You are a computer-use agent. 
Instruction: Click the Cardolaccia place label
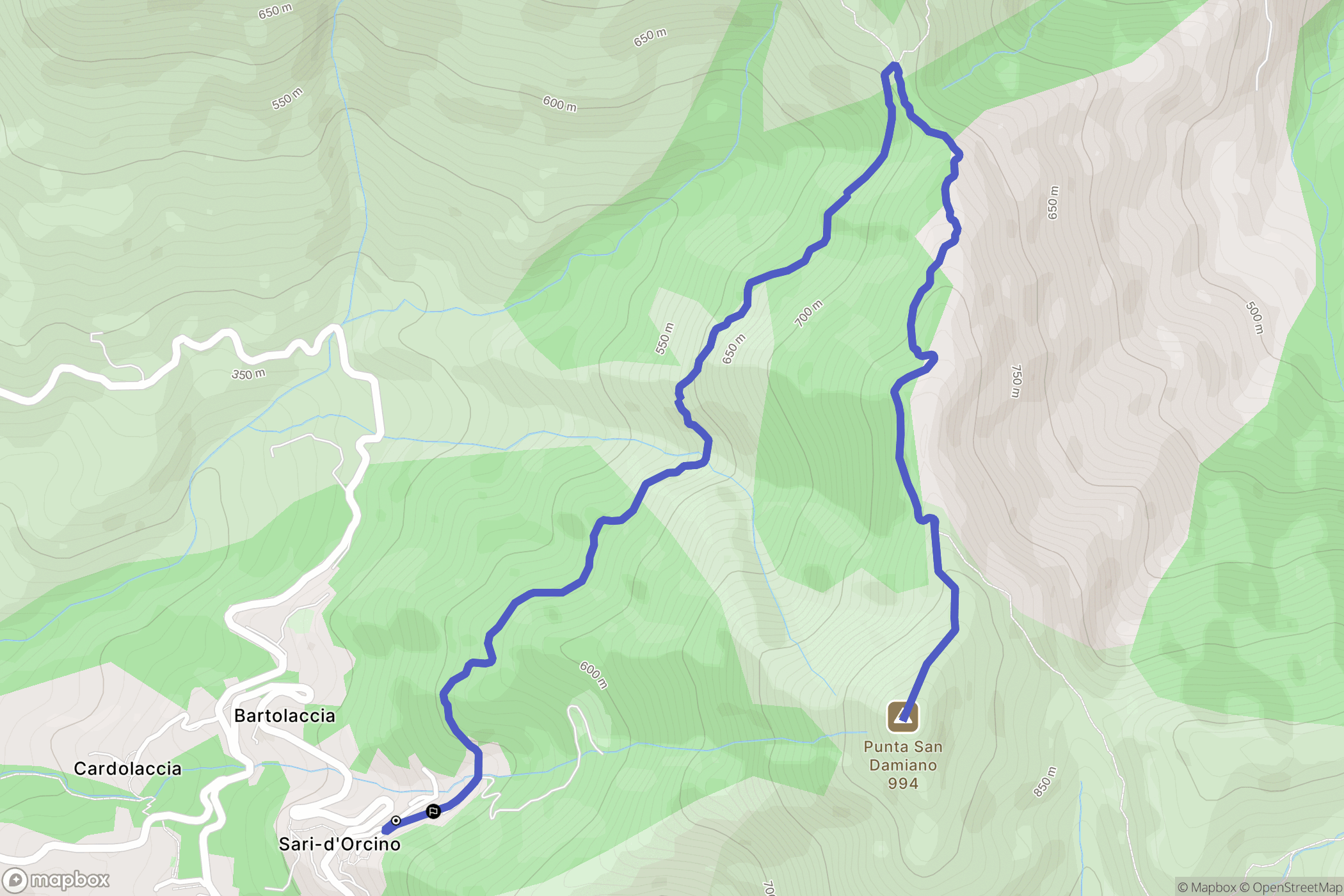tap(127, 769)
